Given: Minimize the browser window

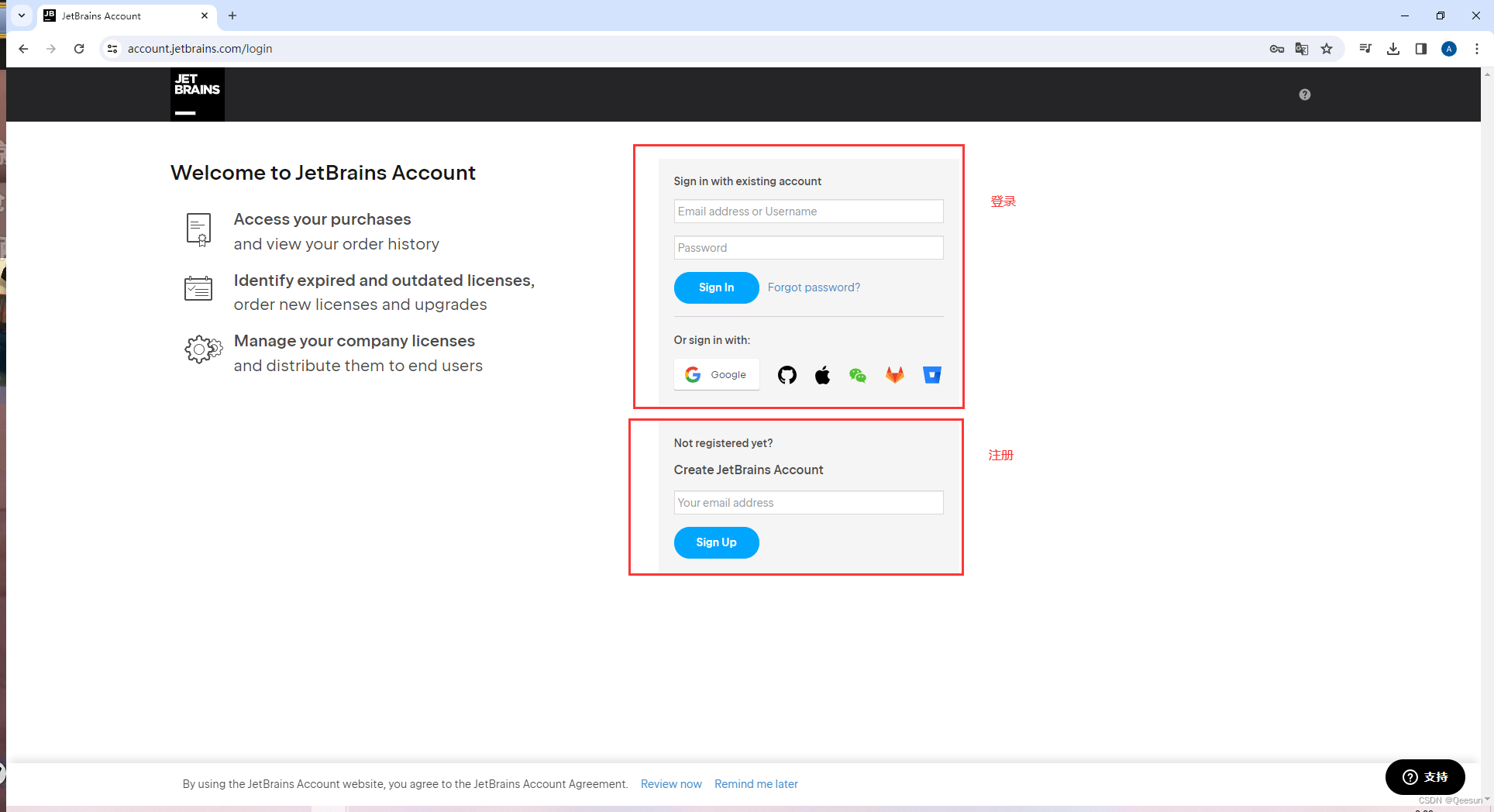Looking at the screenshot, I should click(1405, 15).
